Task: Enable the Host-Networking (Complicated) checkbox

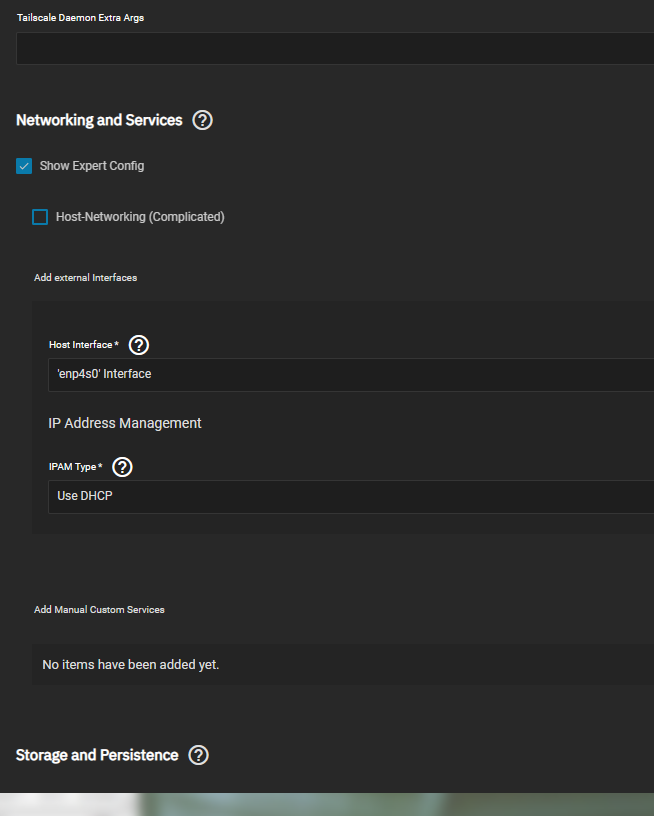Action: tap(40, 217)
